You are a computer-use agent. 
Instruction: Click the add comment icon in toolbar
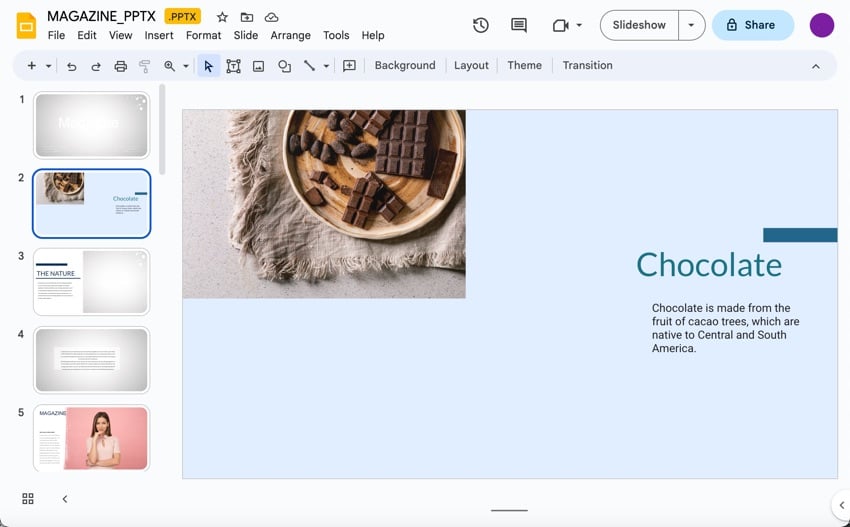[x=349, y=66]
